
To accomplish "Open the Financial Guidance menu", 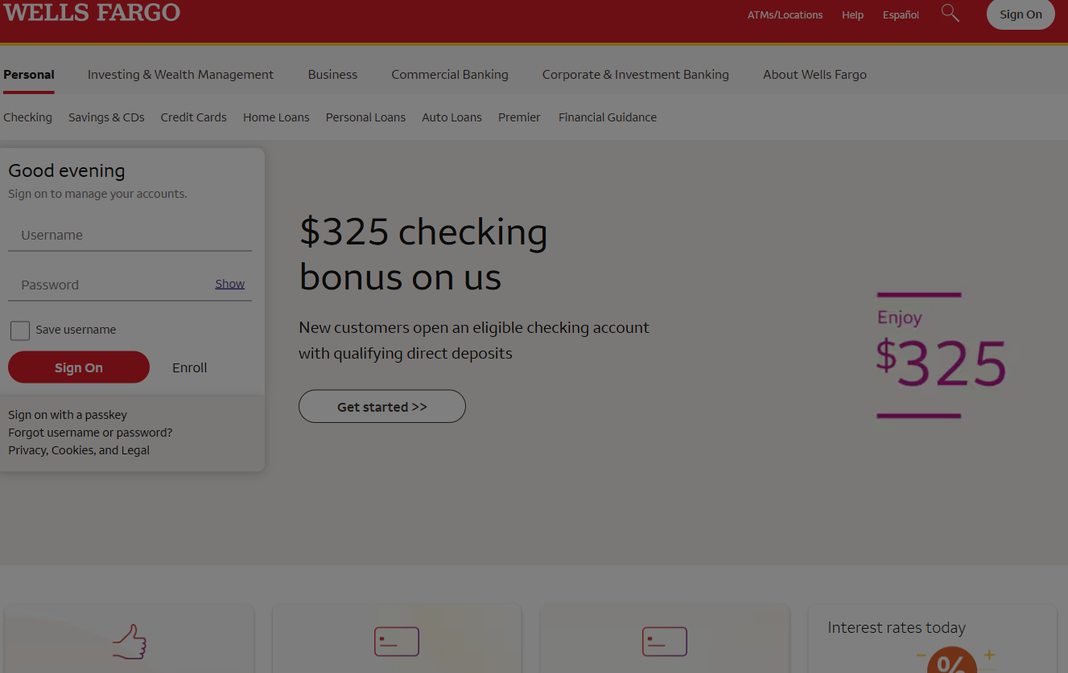I will 608,117.
